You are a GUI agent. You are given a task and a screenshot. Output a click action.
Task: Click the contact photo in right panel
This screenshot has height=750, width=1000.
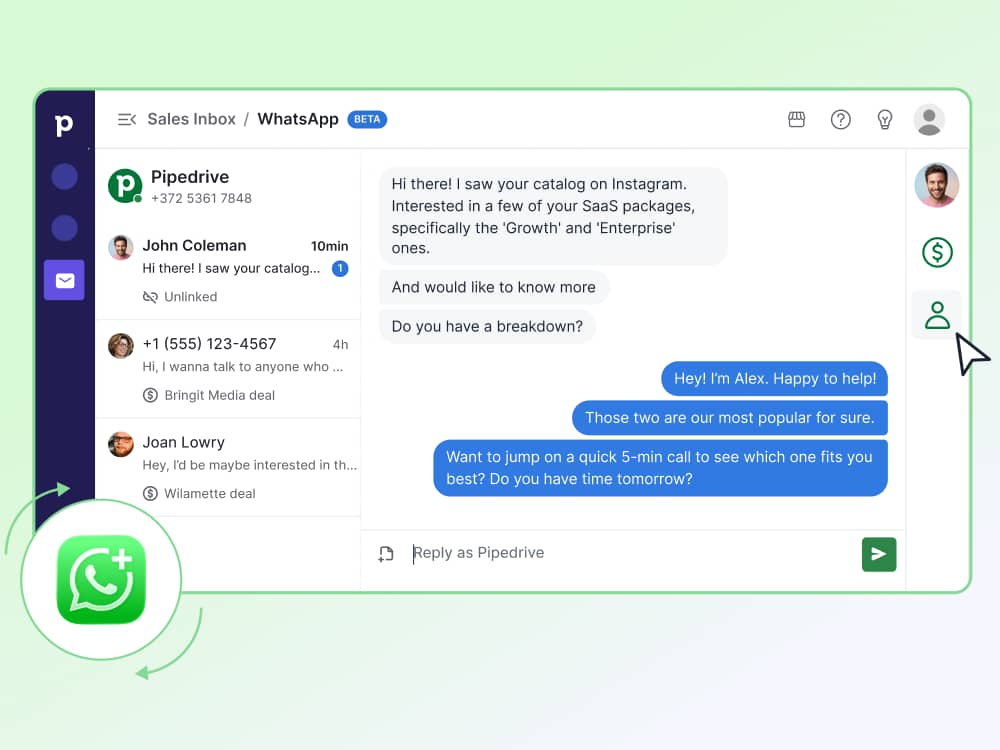(936, 185)
